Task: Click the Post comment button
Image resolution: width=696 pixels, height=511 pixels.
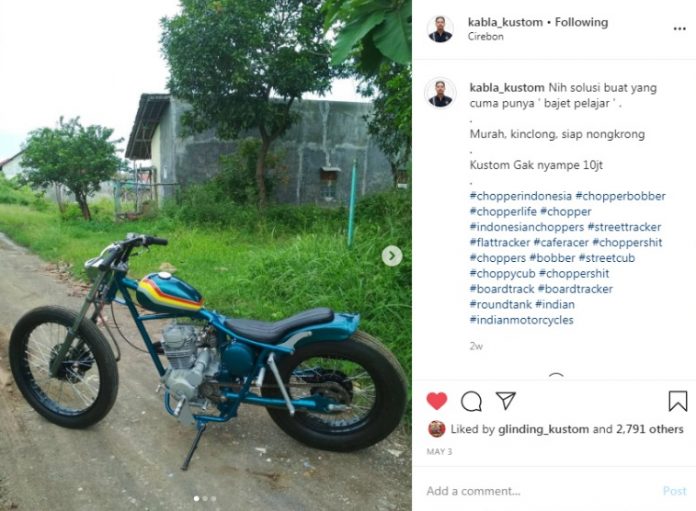Action: [x=675, y=491]
